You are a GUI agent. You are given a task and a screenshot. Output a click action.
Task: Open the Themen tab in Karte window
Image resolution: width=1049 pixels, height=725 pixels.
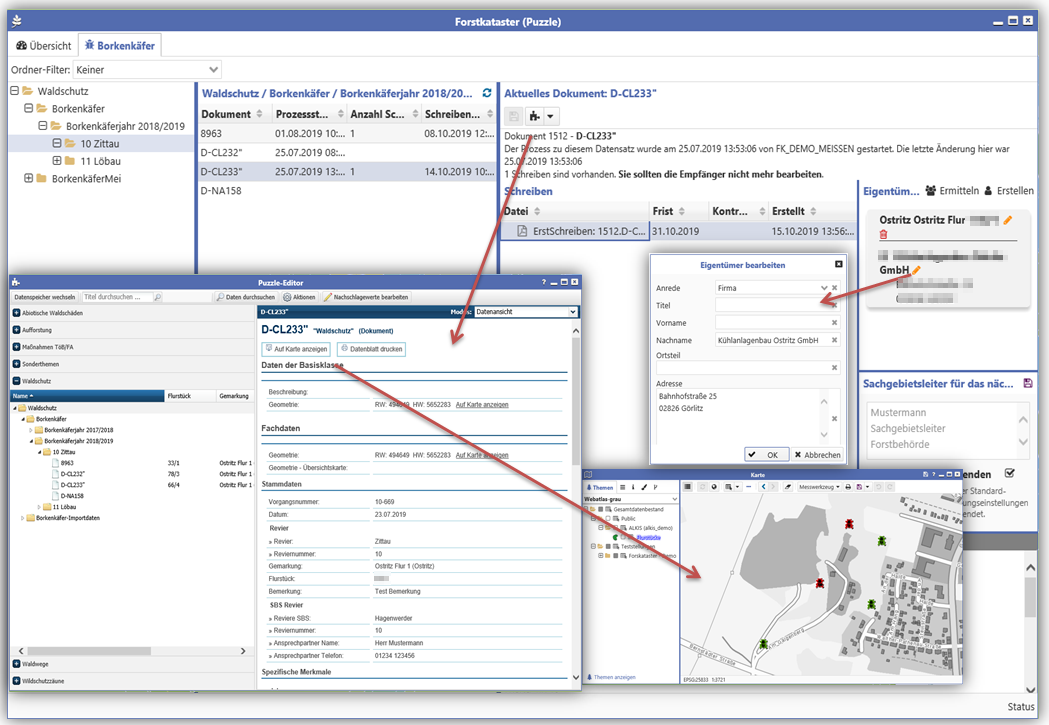(600, 487)
